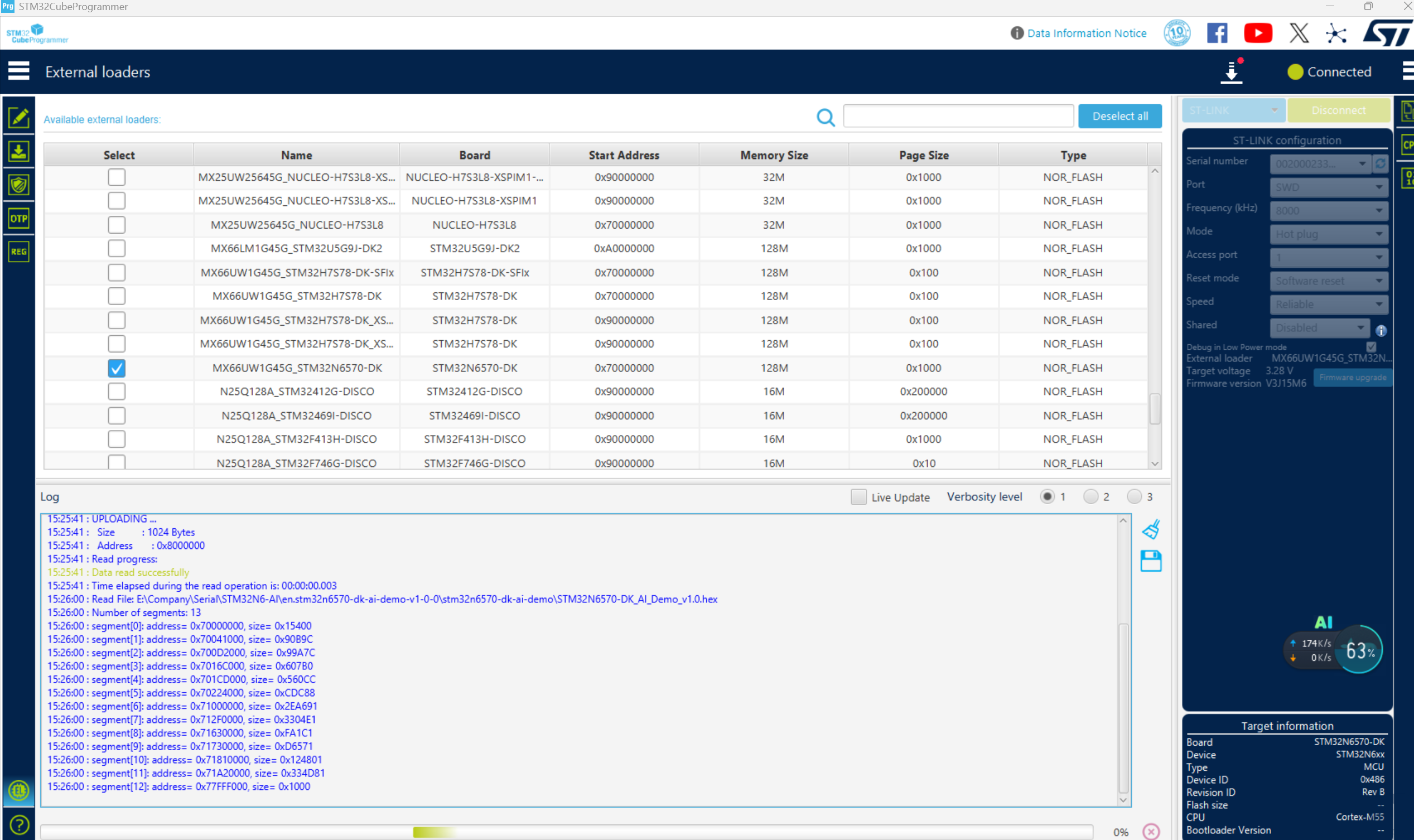Open the X (Twitter) icon
Screen dimensions: 1414x840
click(1299, 33)
